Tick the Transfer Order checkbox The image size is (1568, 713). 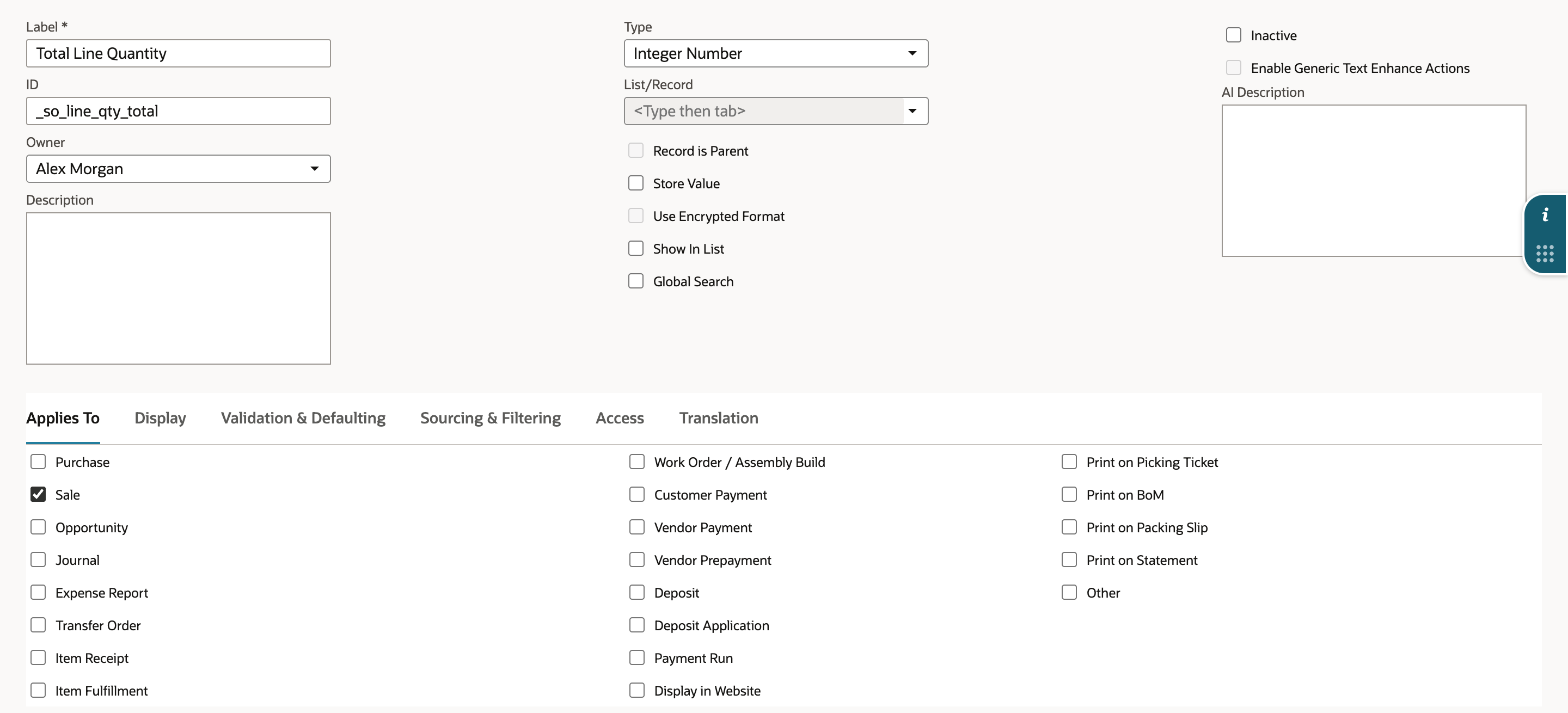38,625
